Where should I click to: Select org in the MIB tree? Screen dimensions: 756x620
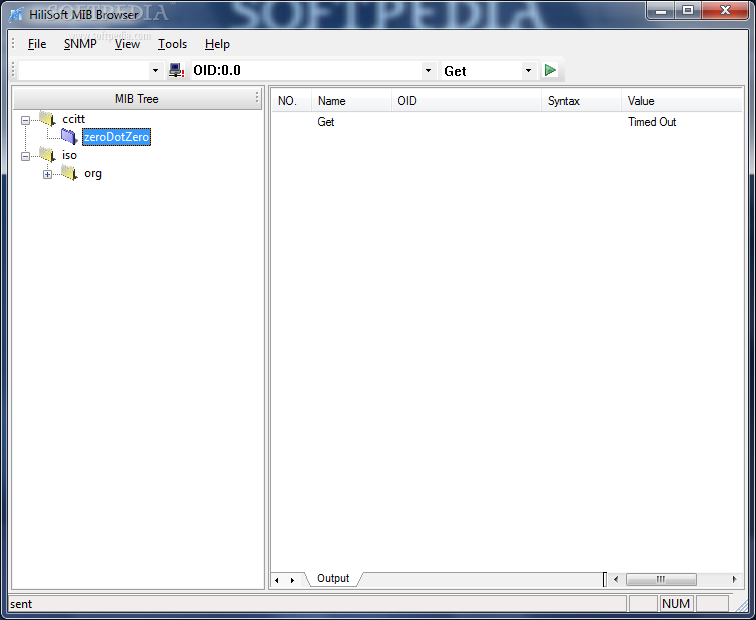(x=93, y=174)
